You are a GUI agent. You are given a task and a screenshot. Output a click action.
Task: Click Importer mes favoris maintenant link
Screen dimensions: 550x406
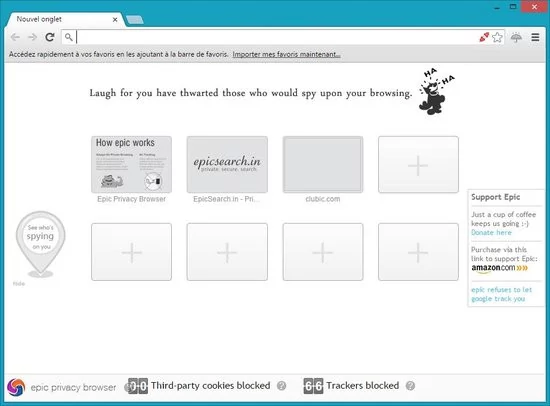click(x=286, y=54)
